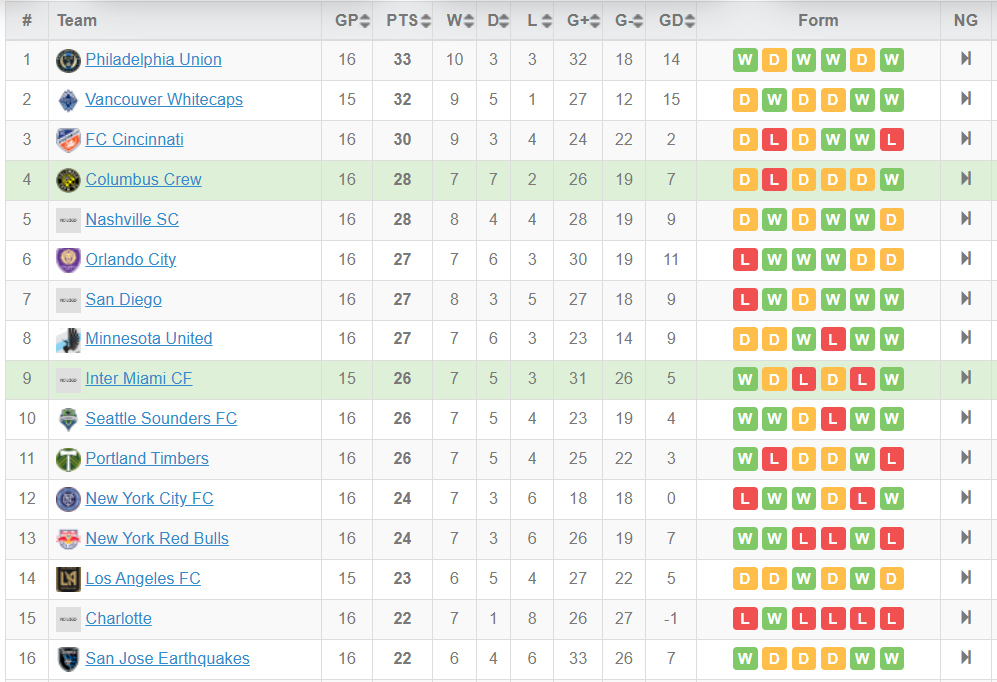This screenshot has width=997, height=682.
Task: Click next-game arrow in Philadelphia Union row
Action: coord(966,58)
